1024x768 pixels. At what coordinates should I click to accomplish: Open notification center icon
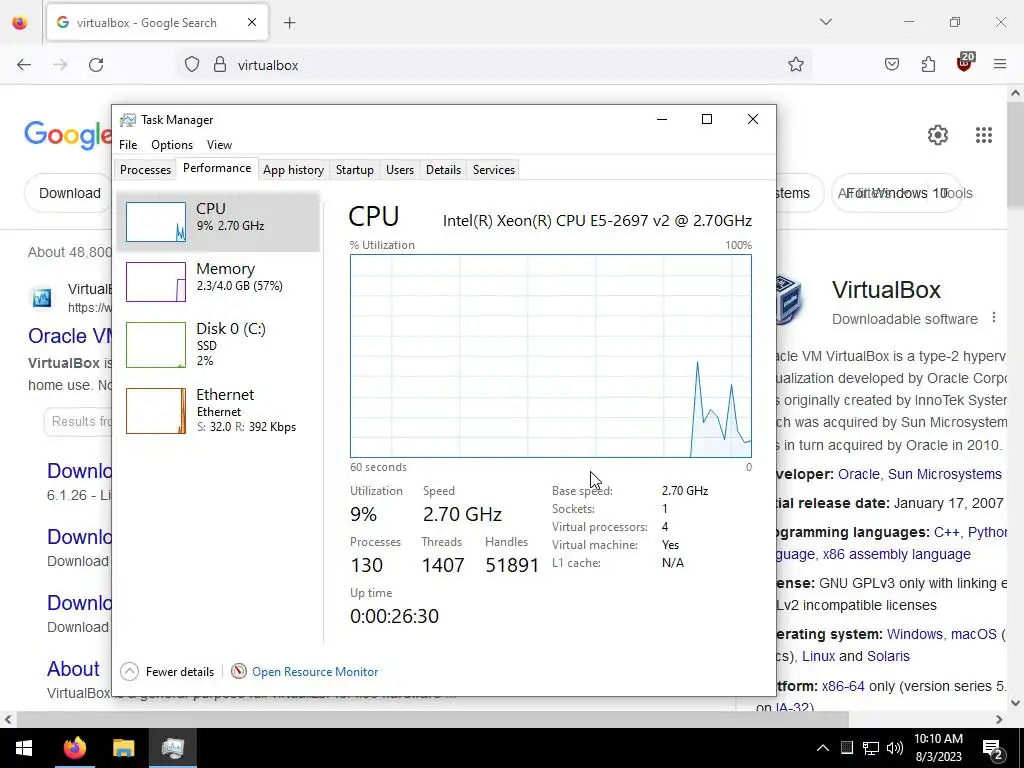993,749
